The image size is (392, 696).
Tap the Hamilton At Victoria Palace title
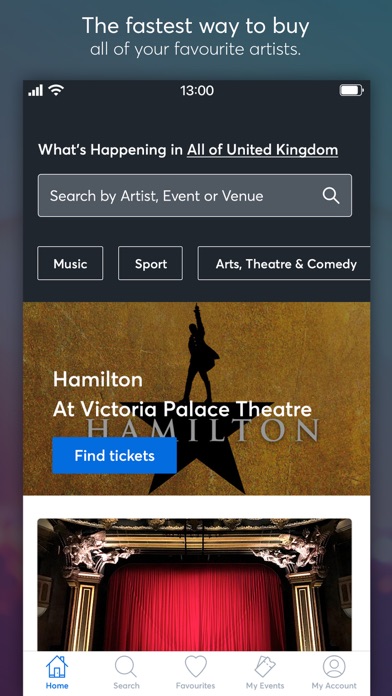coord(182,395)
